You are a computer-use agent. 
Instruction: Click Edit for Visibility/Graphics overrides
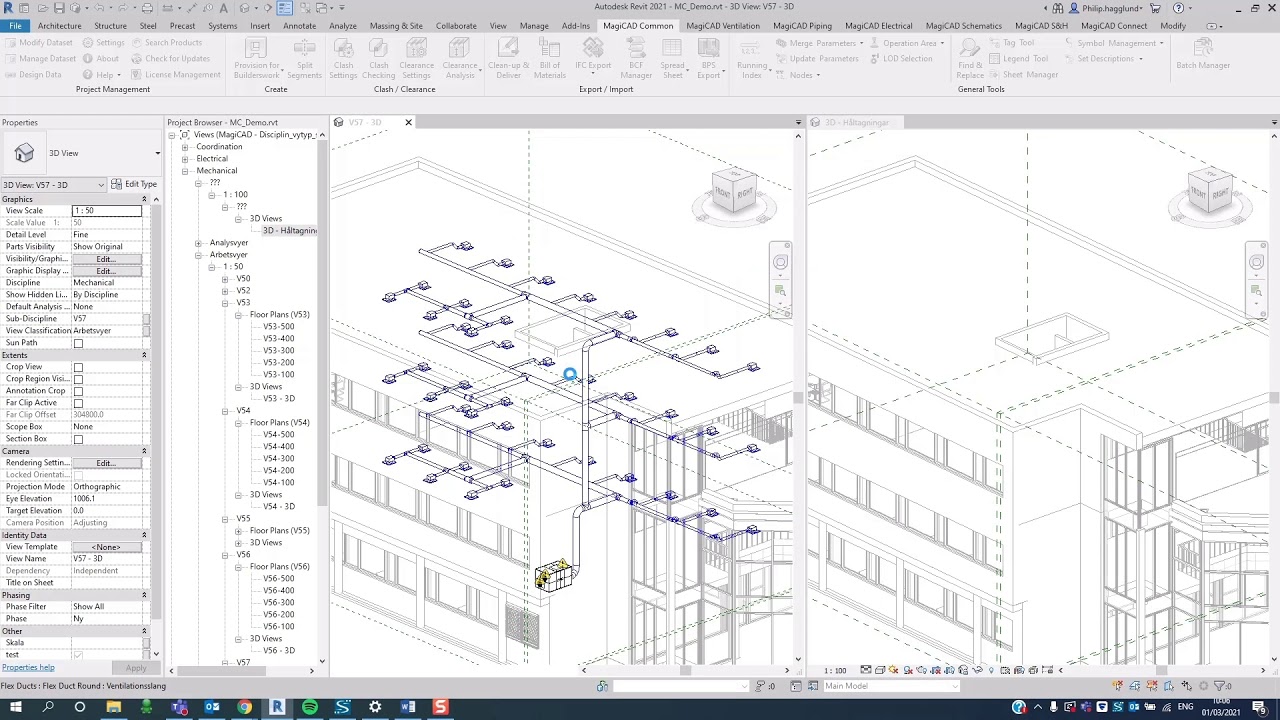tap(105, 259)
